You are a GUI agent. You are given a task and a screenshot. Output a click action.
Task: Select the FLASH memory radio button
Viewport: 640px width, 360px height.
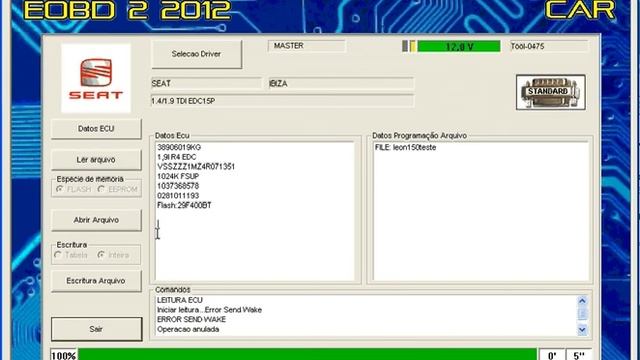[x=60, y=189]
